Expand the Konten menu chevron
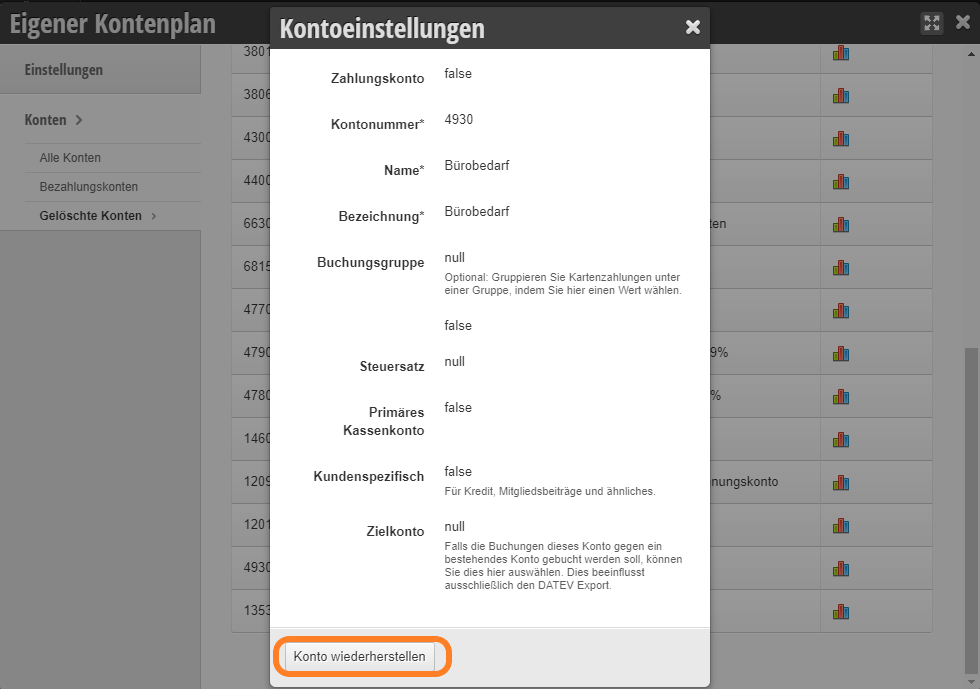This screenshot has height=689, width=980. [x=79, y=120]
